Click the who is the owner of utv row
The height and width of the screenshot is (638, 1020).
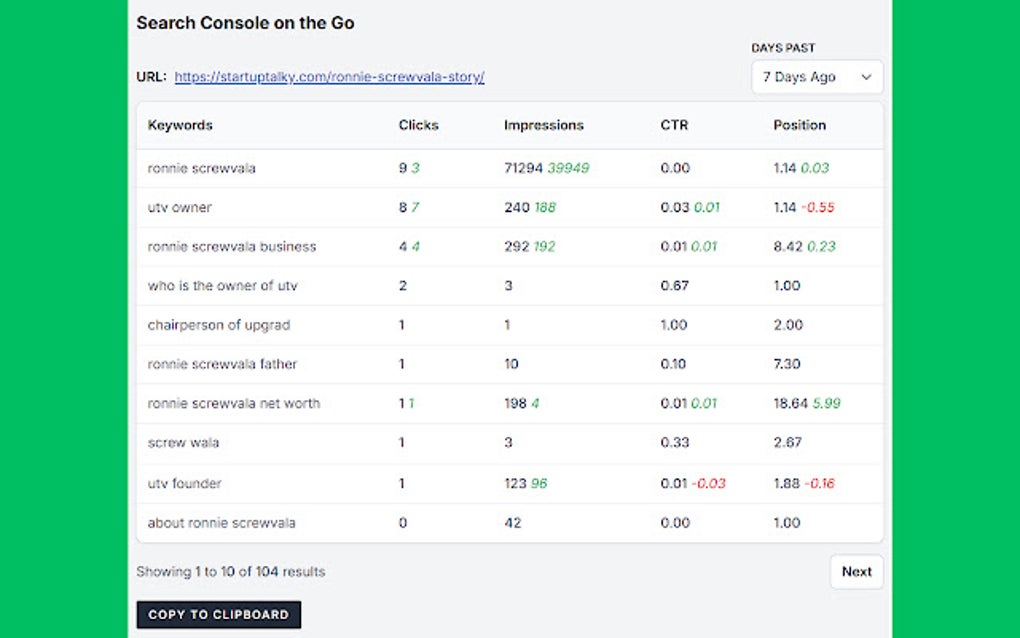point(220,285)
